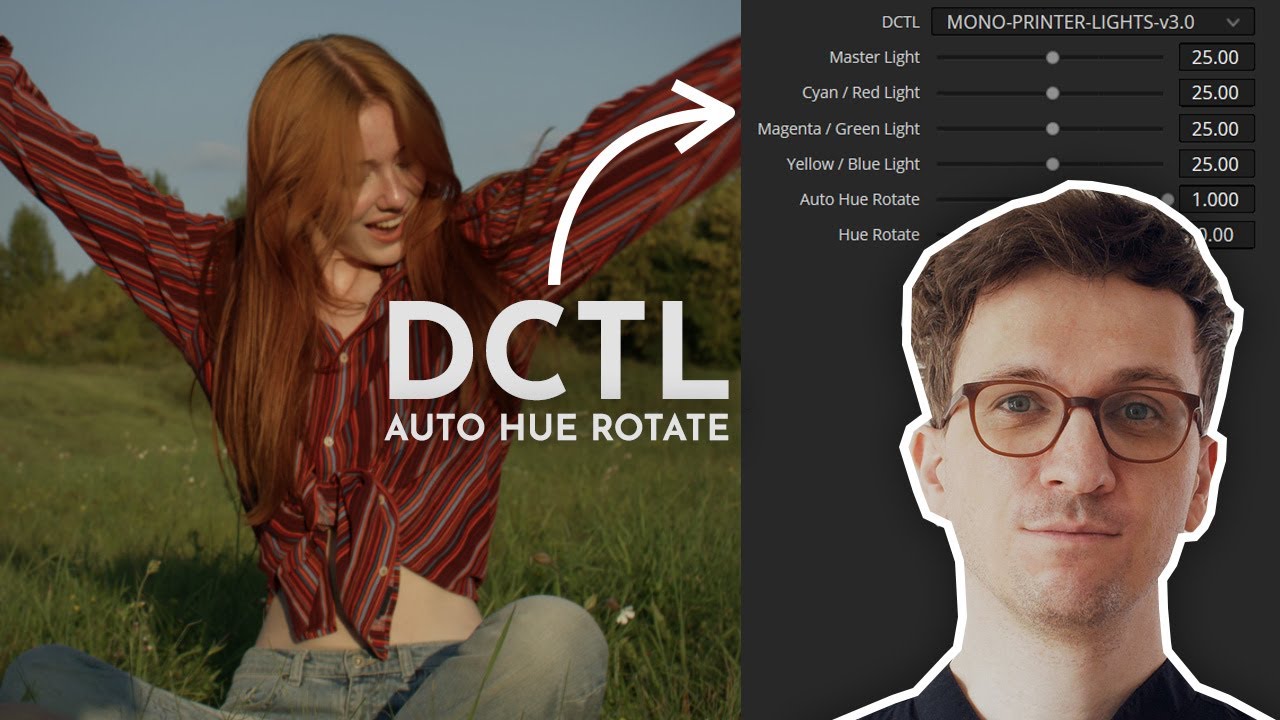Adjust the Yellow / Blue Light slider handle
The height and width of the screenshot is (720, 1280).
coord(1052,164)
